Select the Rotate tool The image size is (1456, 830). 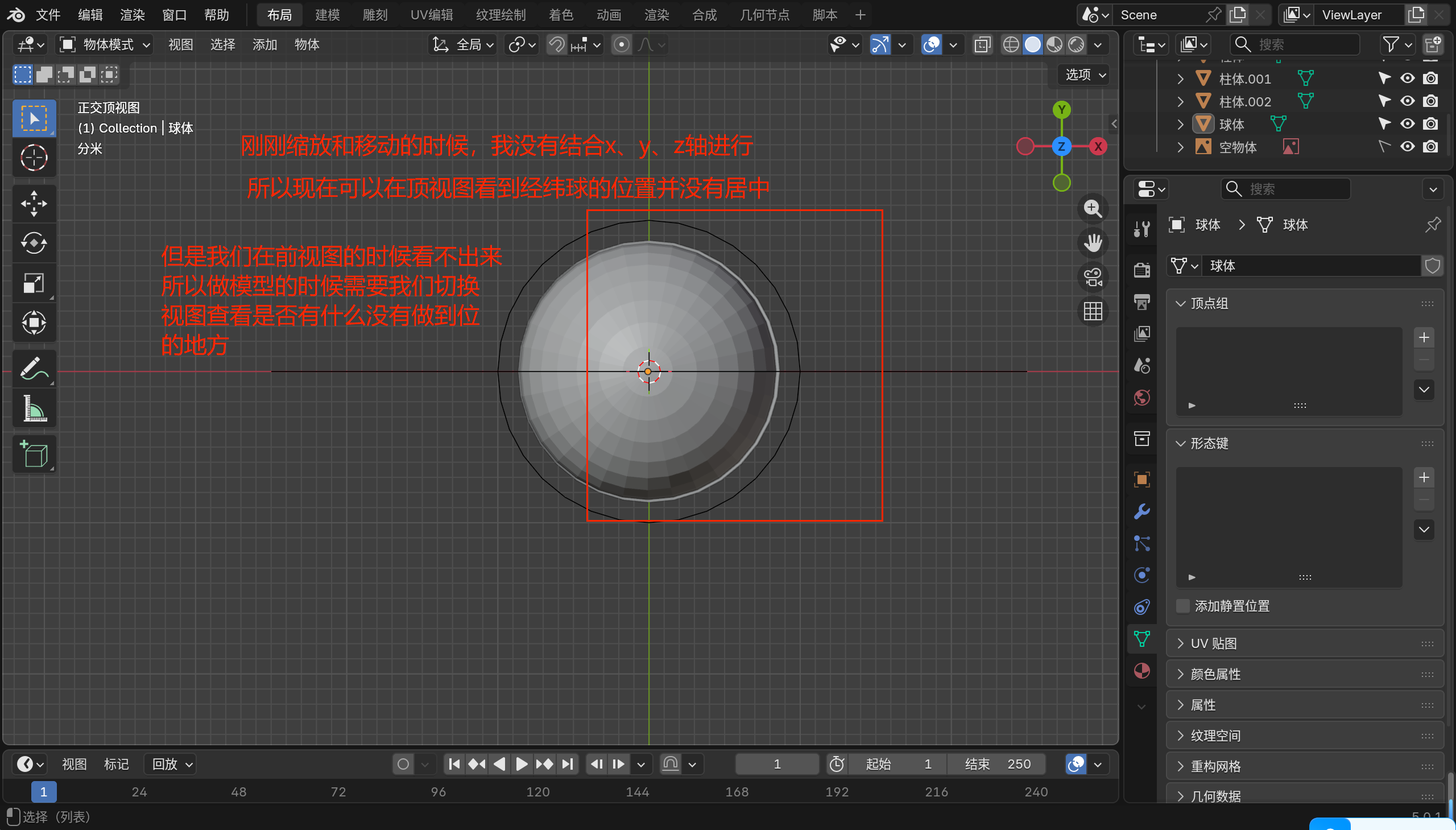[x=34, y=243]
